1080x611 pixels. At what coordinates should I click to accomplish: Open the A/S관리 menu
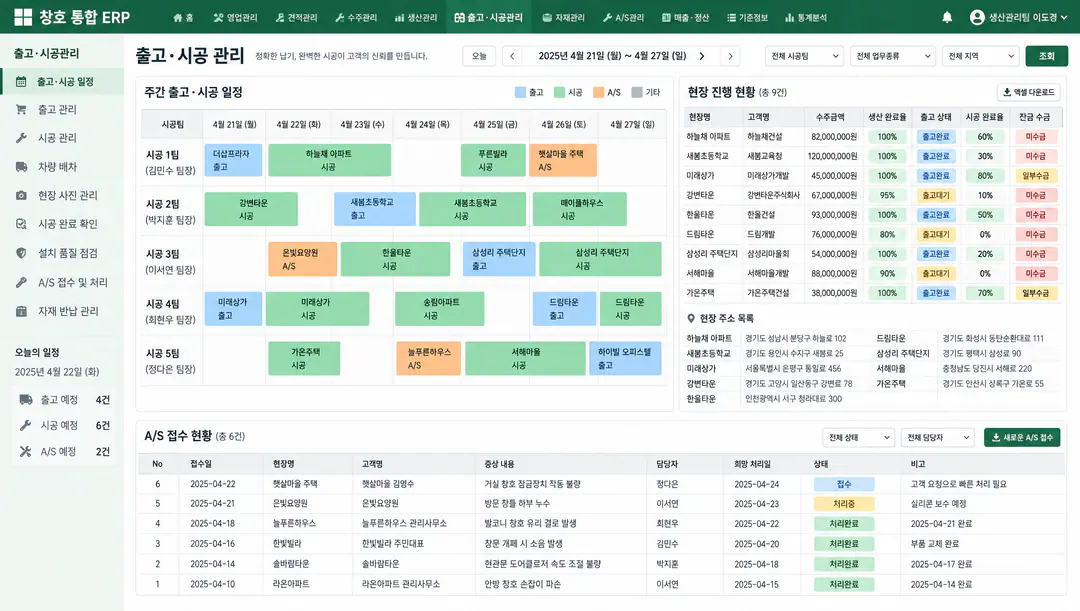[x=623, y=18]
